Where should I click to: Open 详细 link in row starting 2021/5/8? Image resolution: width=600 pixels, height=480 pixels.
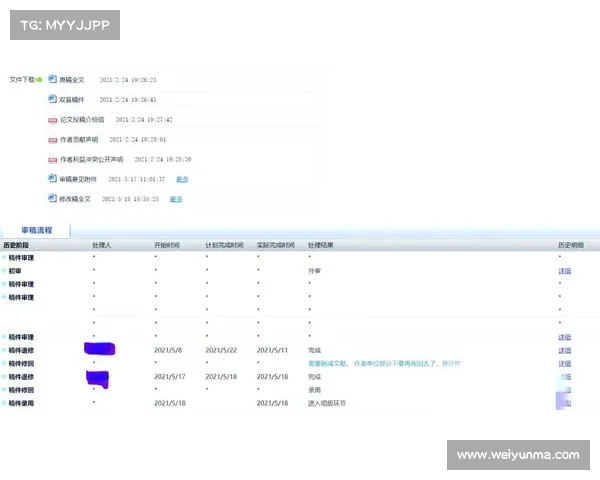(565, 350)
